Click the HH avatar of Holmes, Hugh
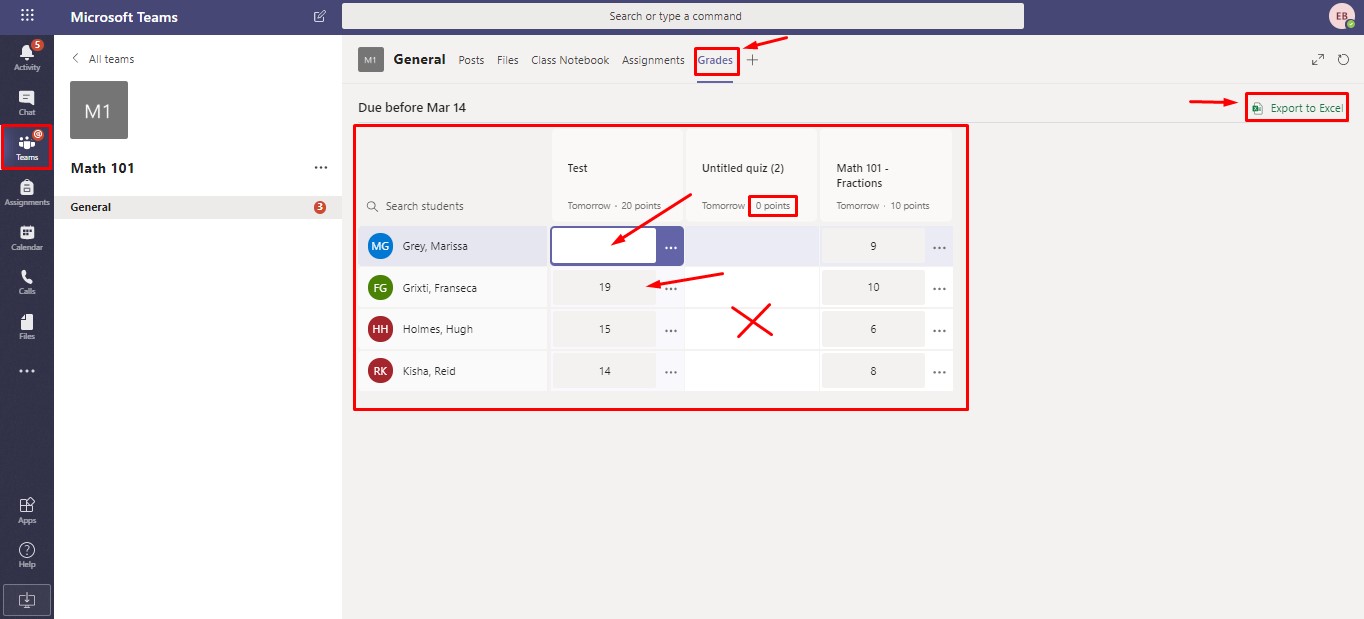The height and width of the screenshot is (619, 1364). (380, 329)
